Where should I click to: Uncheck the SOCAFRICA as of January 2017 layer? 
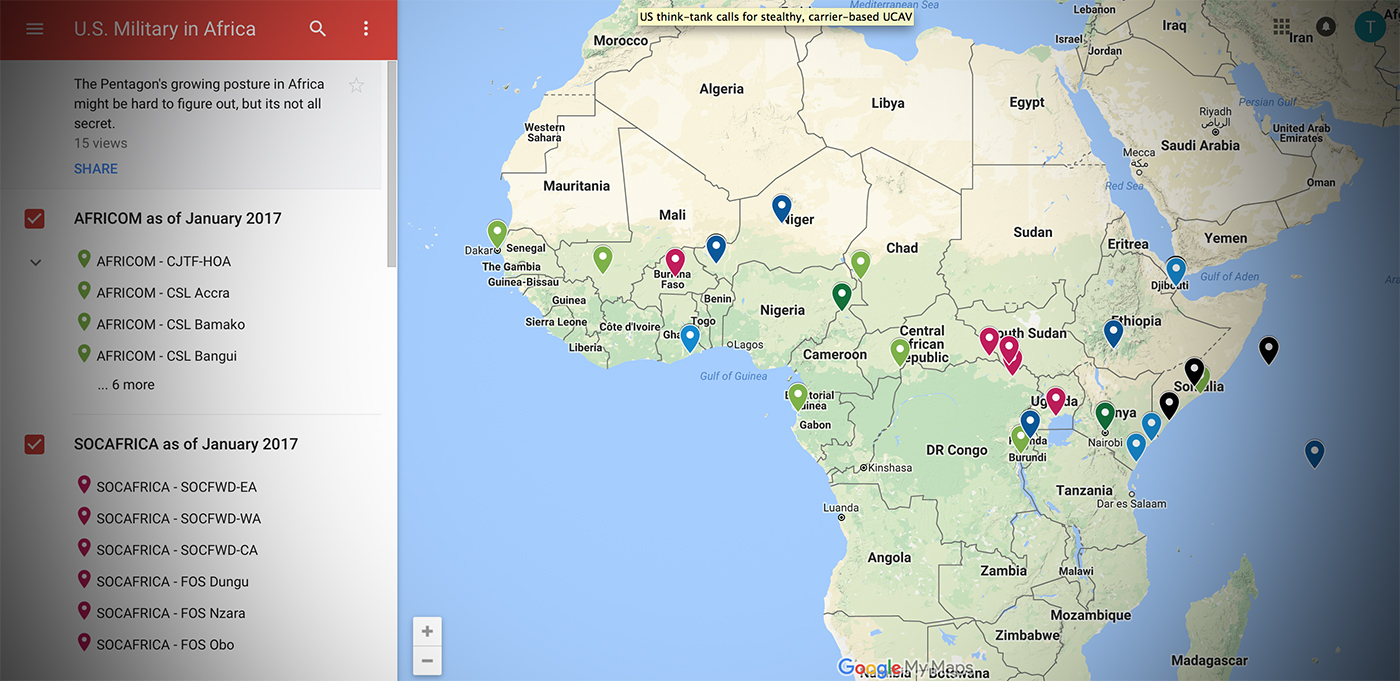click(x=35, y=444)
